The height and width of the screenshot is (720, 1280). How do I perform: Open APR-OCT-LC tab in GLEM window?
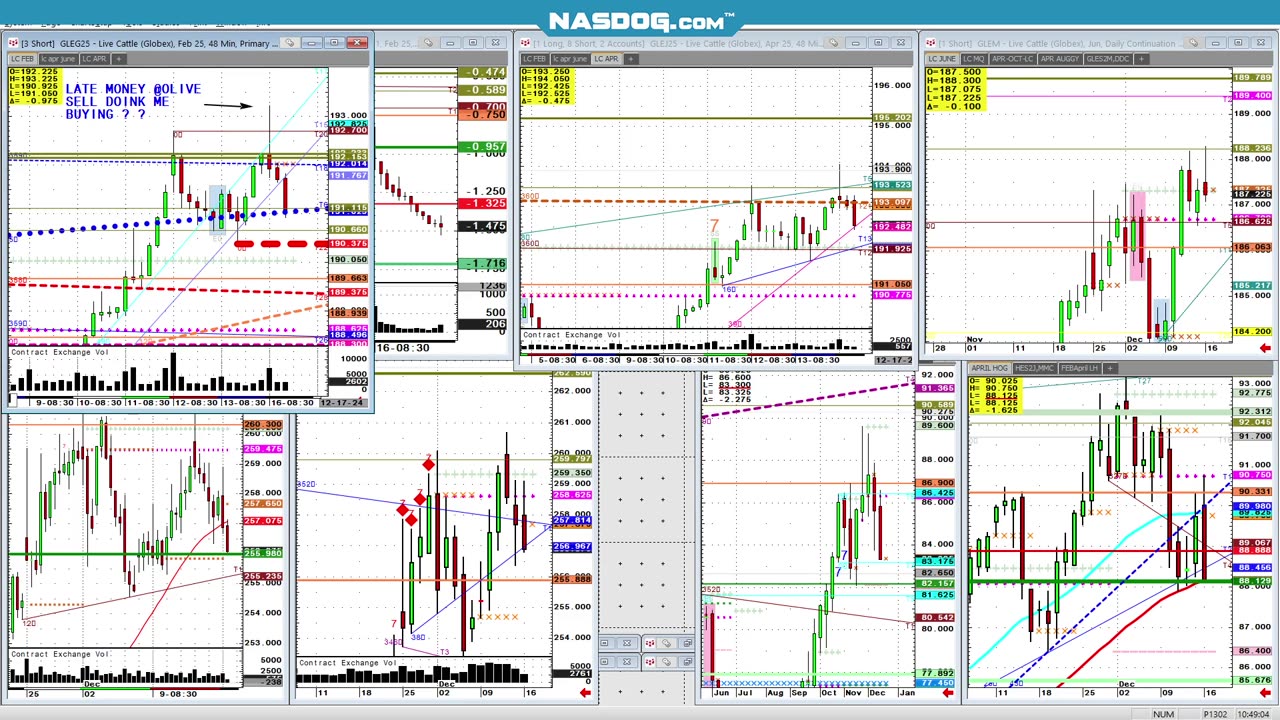pos(1012,59)
